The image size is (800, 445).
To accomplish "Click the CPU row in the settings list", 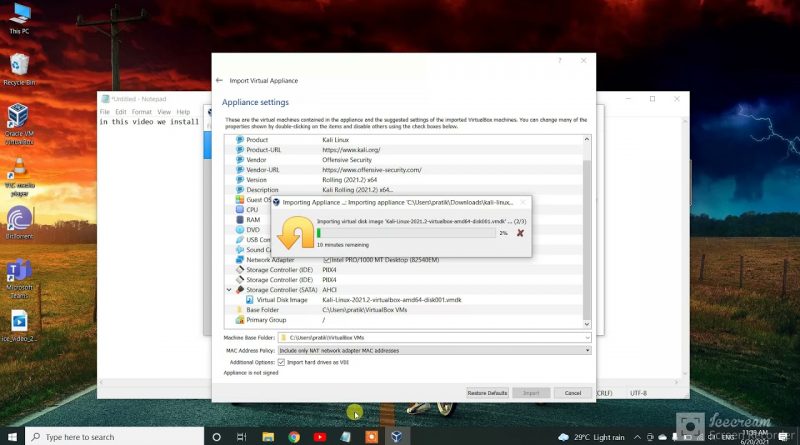I will tap(253, 210).
